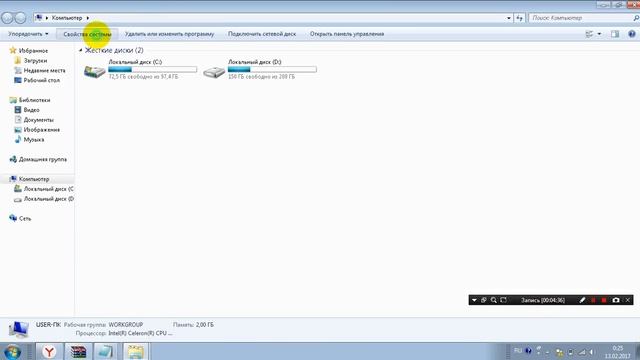Click the recorder window-select icon
This screenshot has width=640, height=360.
(484, 300)
